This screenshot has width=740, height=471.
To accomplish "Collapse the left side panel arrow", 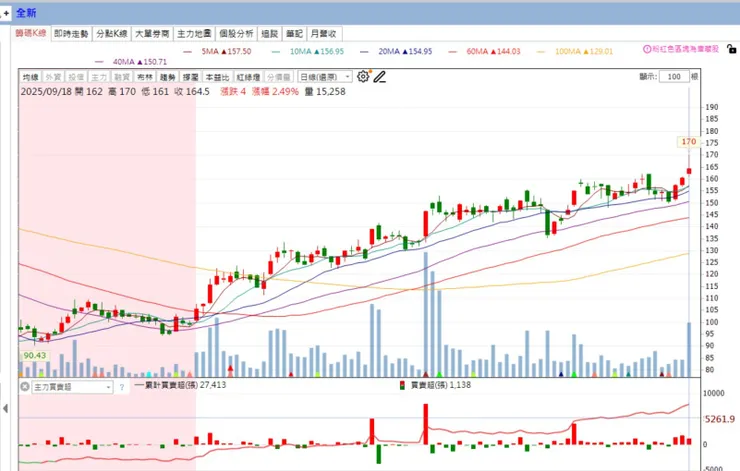I will coord(5,408).
